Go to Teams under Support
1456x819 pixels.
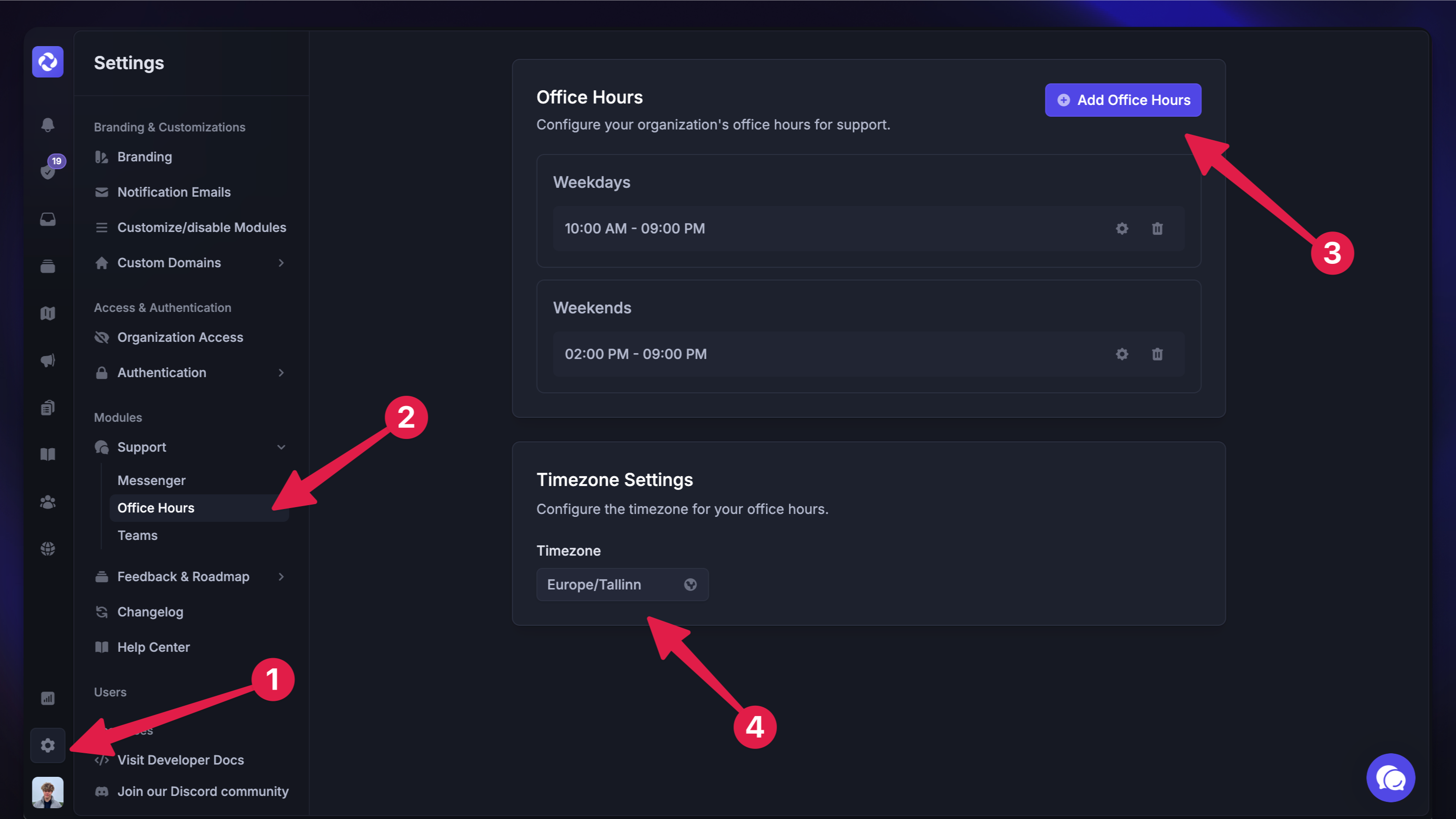(x=137, y=535)
